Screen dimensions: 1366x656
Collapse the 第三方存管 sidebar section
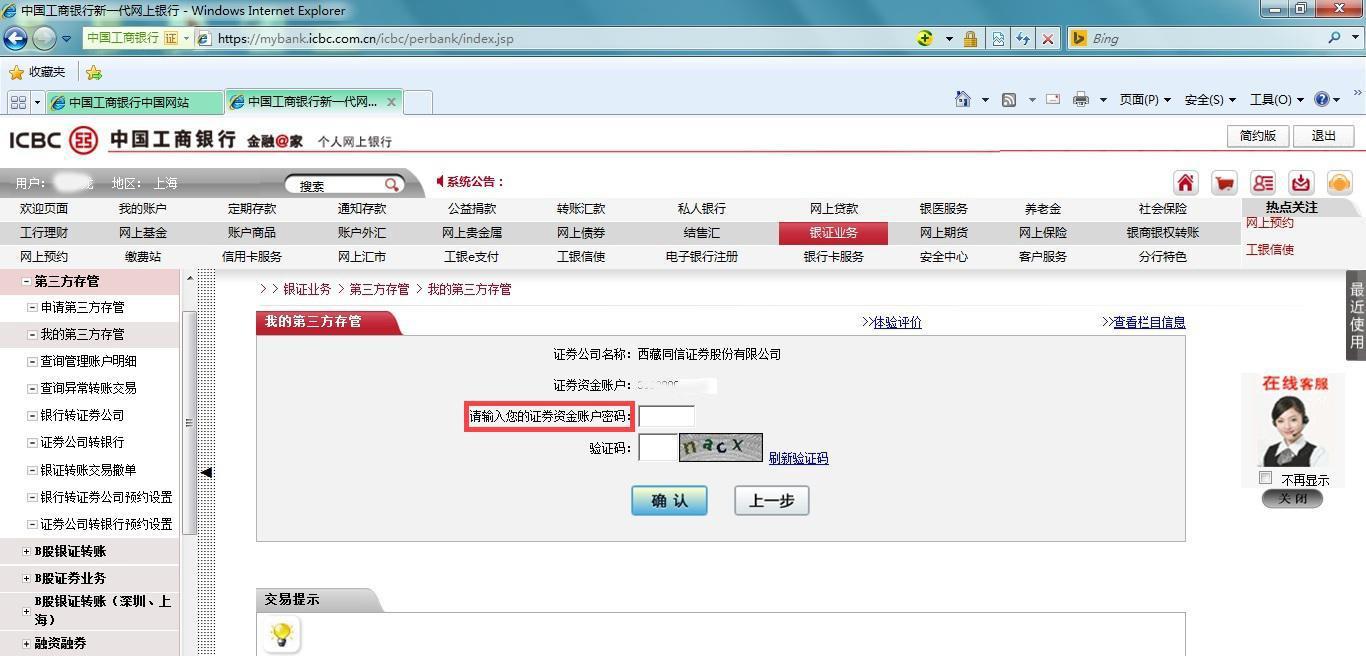pos(27,282)
